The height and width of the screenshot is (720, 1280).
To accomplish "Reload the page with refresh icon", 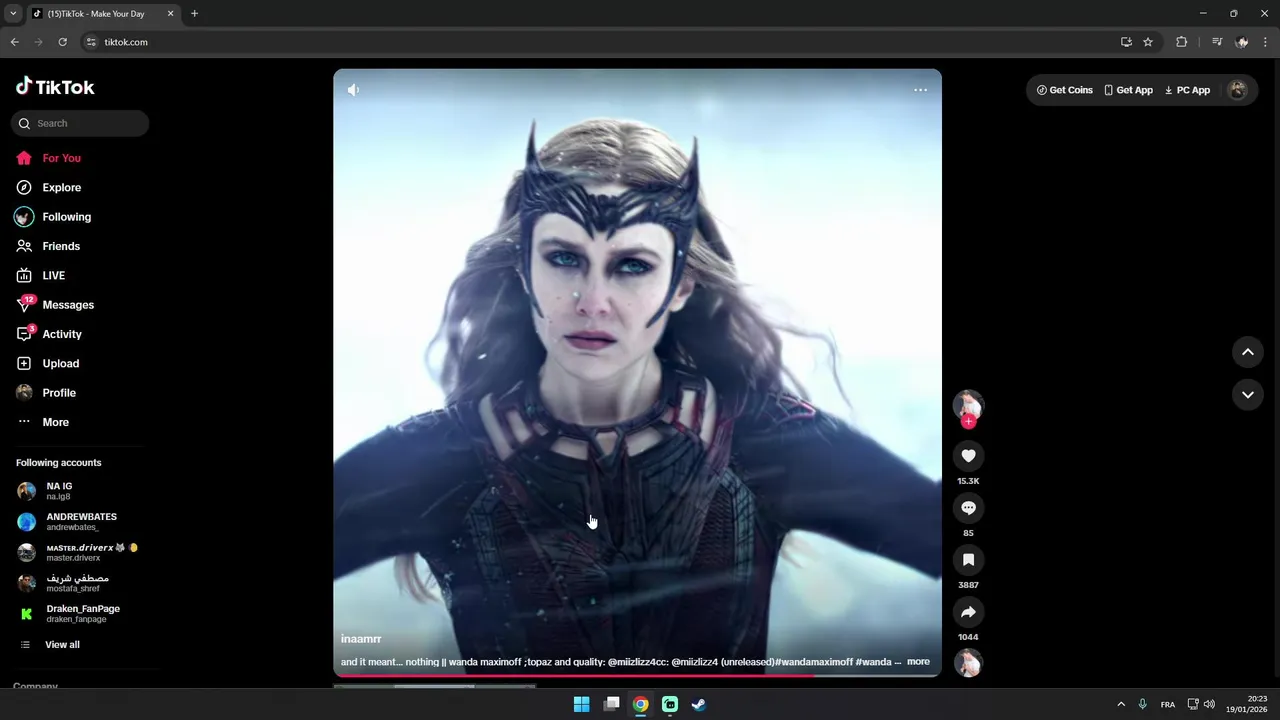I will (x=62, y=42).
